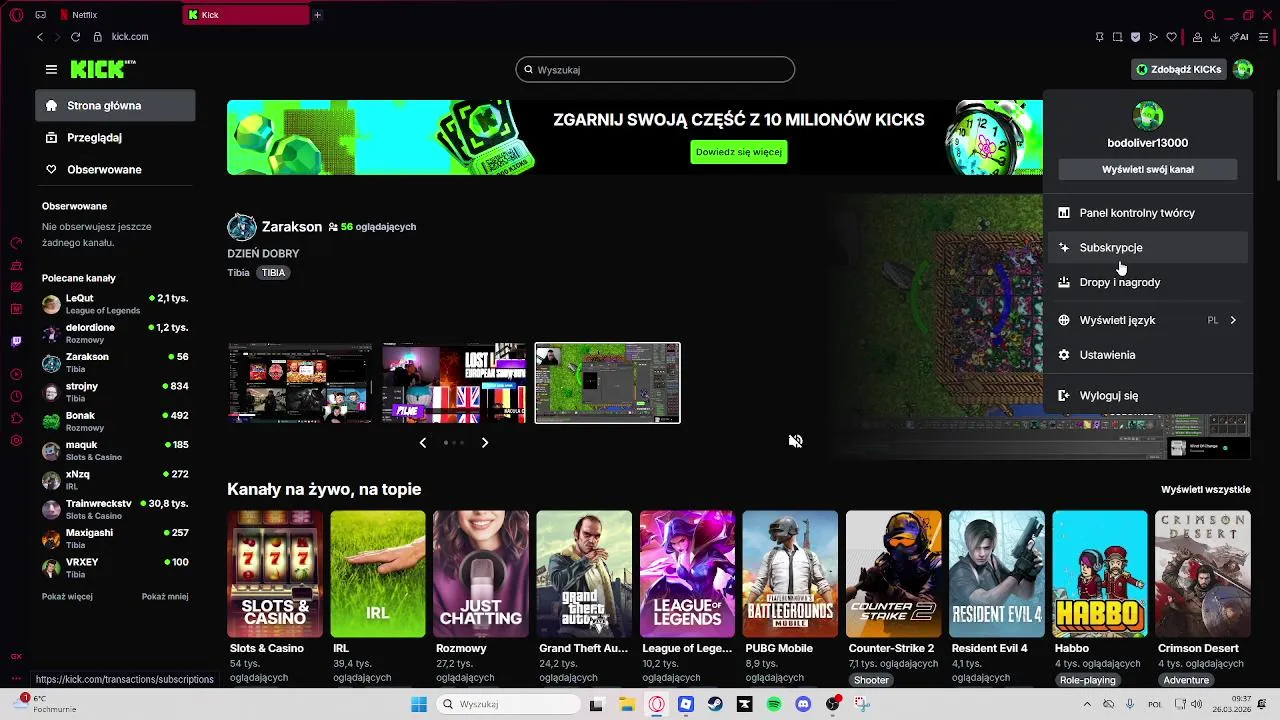Click the Opera GX logo icon
The height and width of the screenshot is (720, 1280).
coord(16,15)
